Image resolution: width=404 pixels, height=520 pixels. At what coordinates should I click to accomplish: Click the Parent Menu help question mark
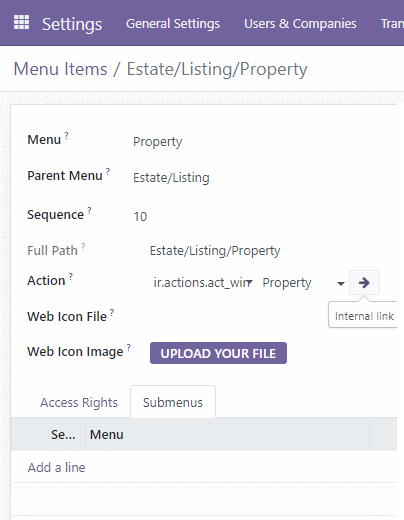[108, 171]
